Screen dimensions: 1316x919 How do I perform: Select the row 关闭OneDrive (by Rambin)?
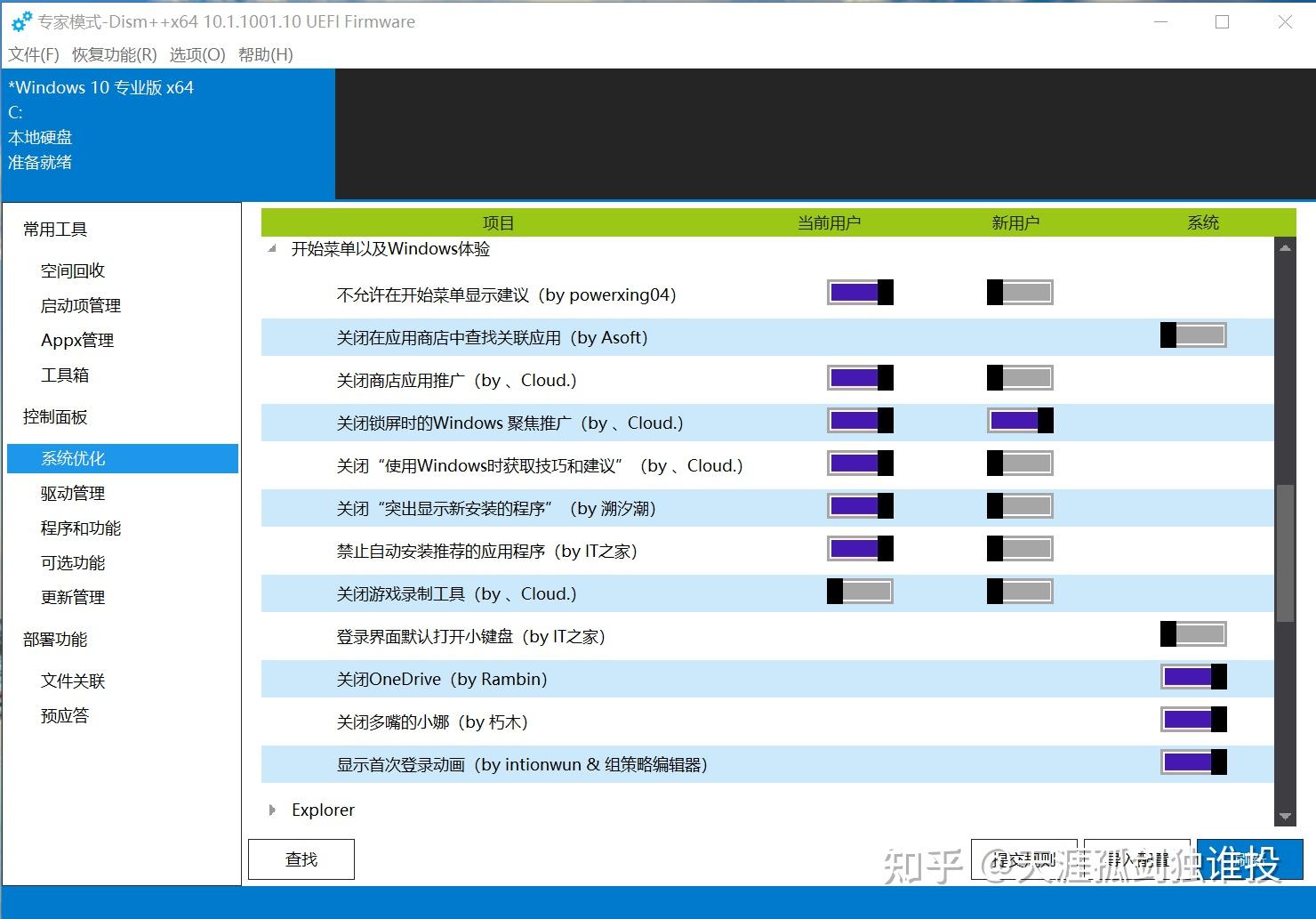(767, 679)
